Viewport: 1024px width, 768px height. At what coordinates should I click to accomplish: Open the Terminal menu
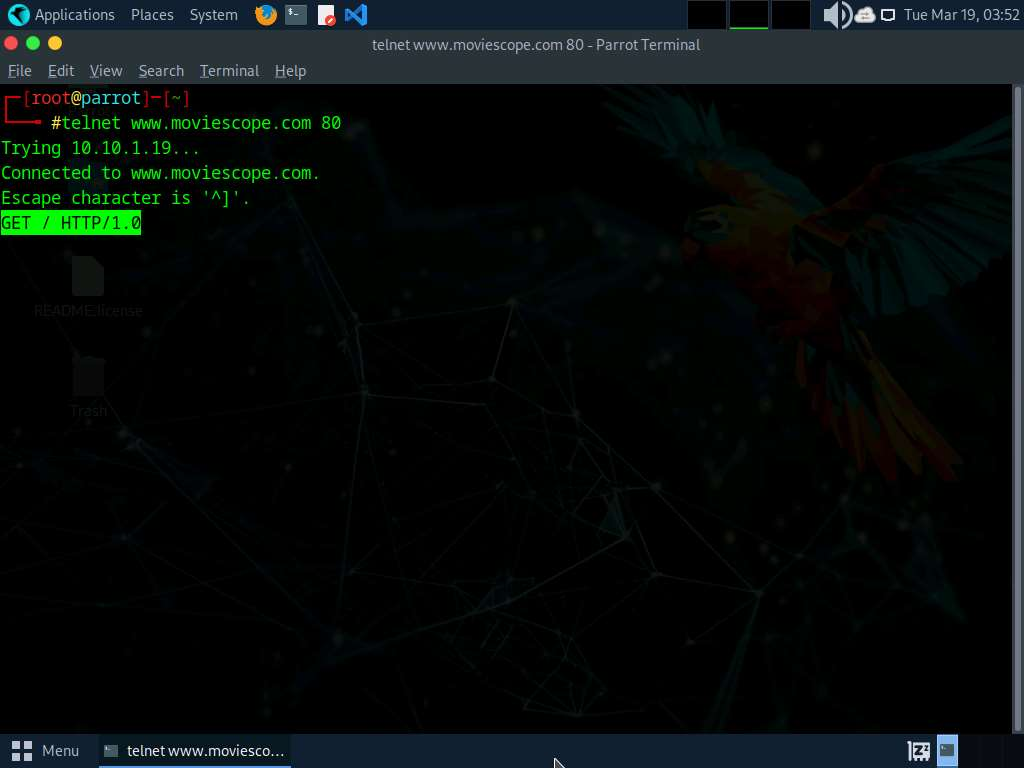[229, 71]
